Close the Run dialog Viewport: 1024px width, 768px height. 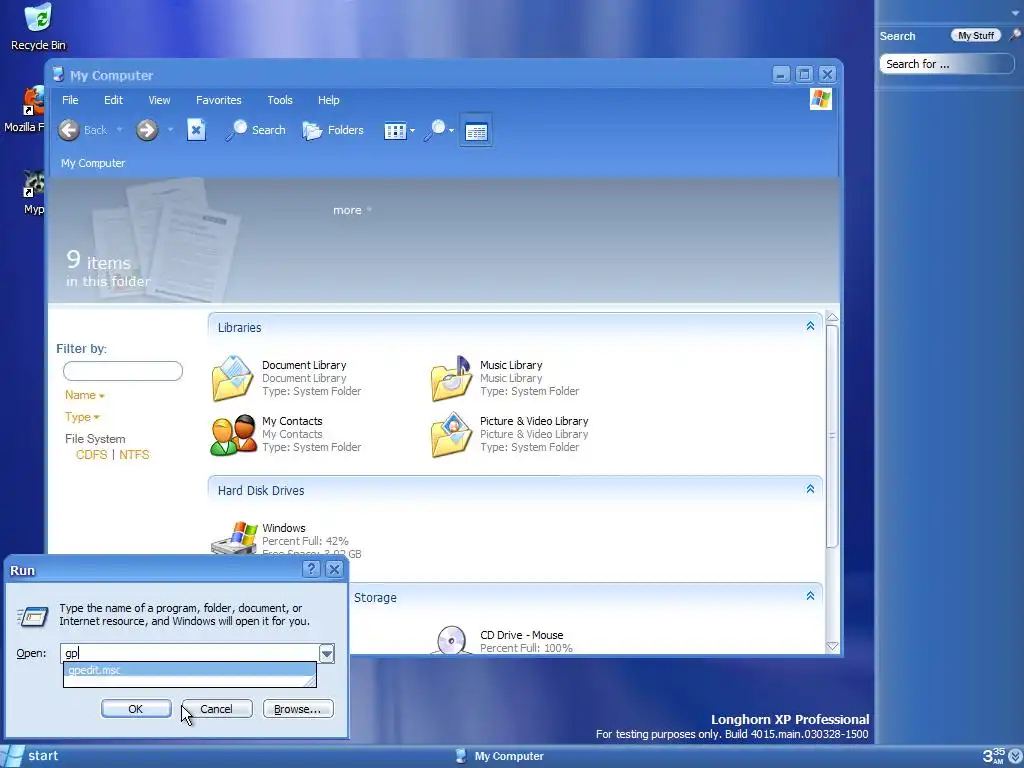pyautogui.click(x=334, y=569)
